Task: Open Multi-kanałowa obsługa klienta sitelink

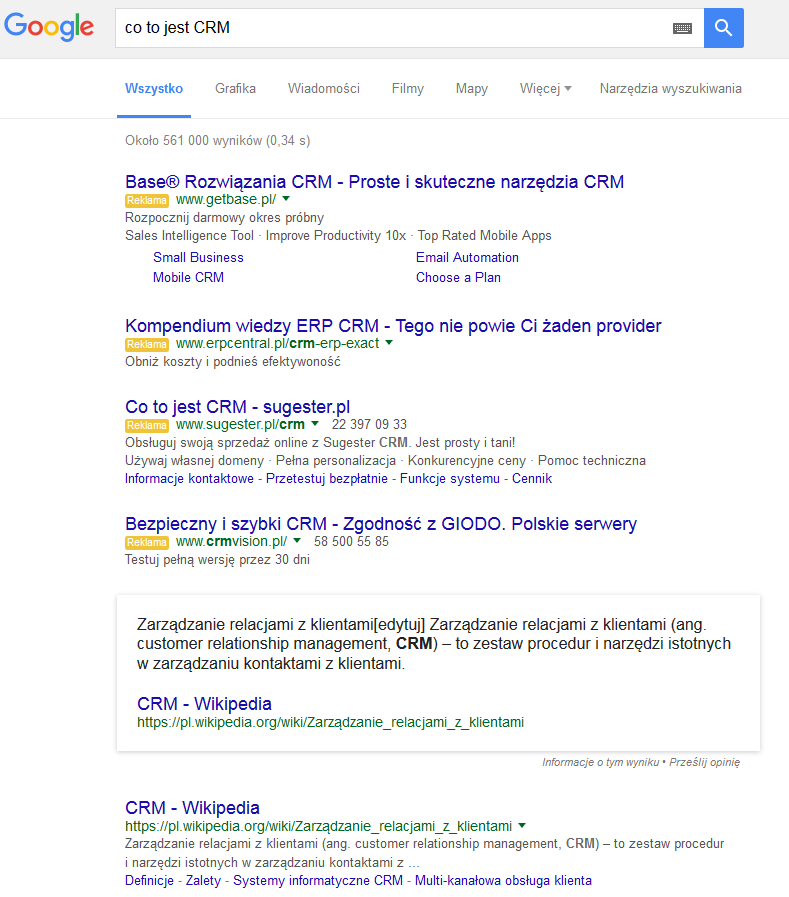Action: pos(503,880)
